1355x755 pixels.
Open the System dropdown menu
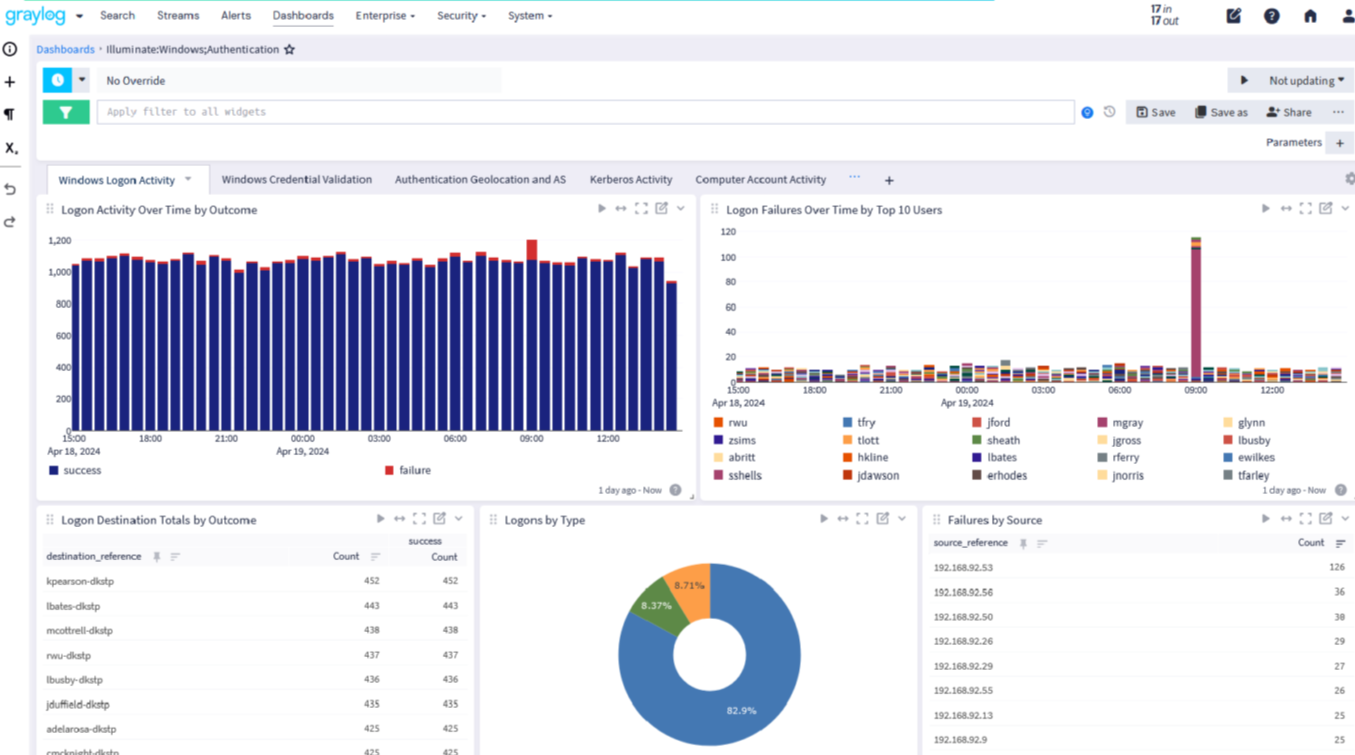tap(529, 16)
